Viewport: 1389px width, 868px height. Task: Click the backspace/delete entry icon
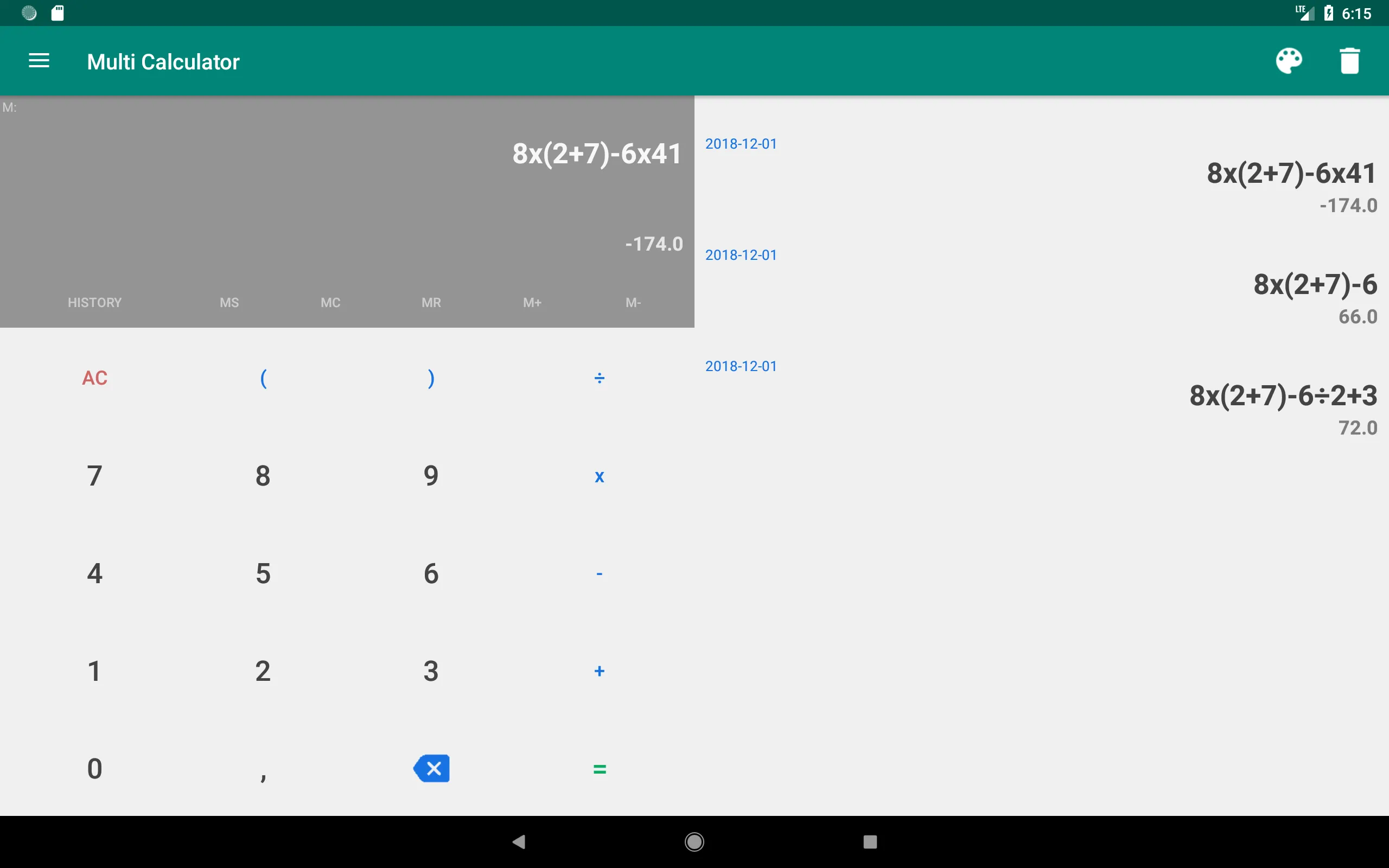point(430,769)
